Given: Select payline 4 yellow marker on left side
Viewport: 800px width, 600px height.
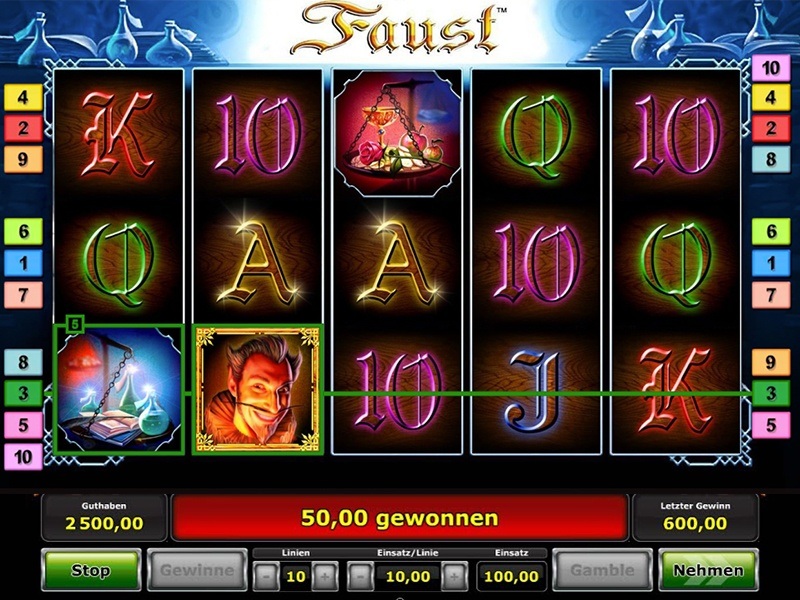Looking at the screenshot, I should pos(23,97).
